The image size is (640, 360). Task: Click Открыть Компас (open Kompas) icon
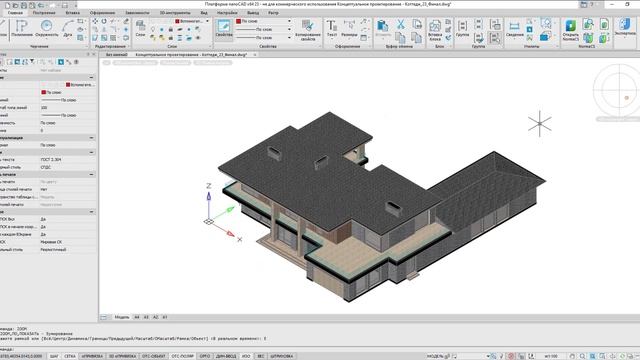click(x=570, y=30)
